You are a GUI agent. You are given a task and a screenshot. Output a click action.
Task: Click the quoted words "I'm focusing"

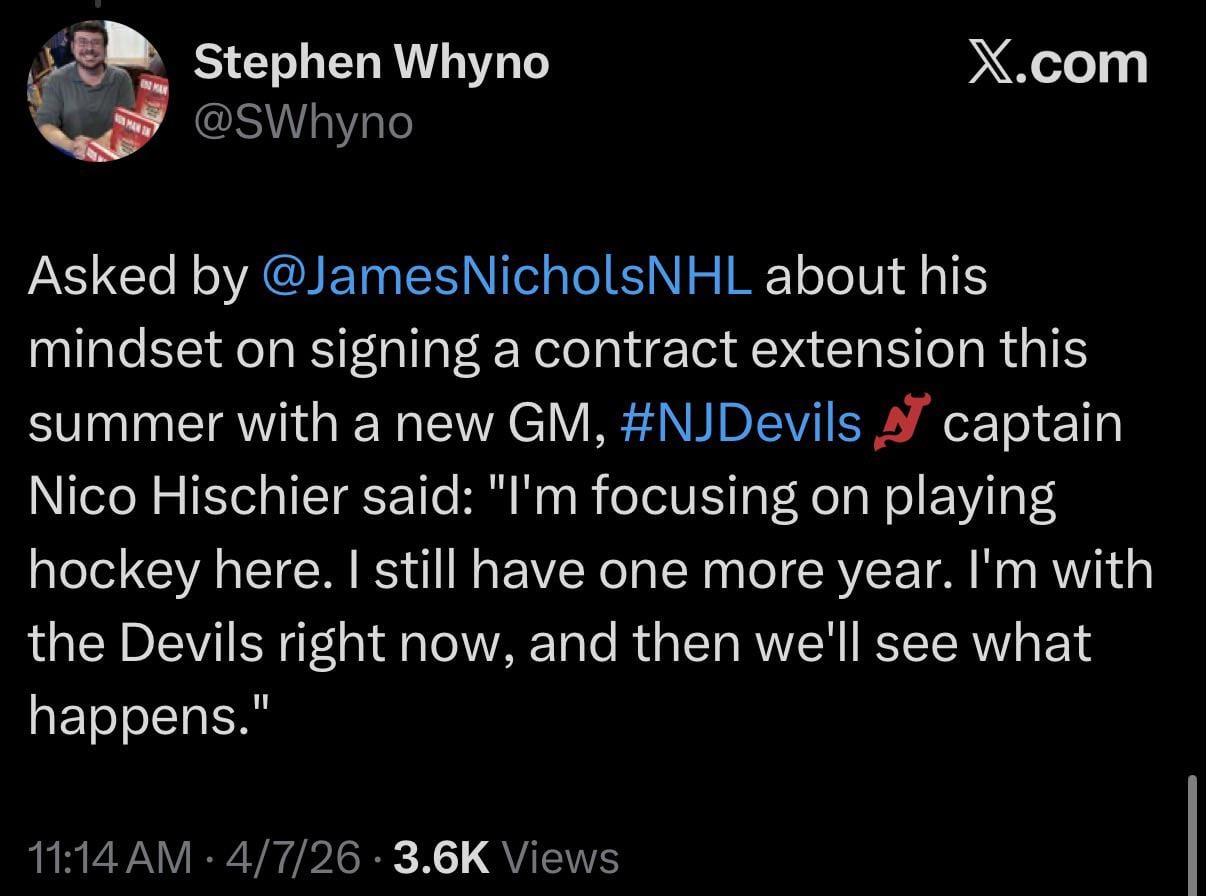[x=638, y=497]
